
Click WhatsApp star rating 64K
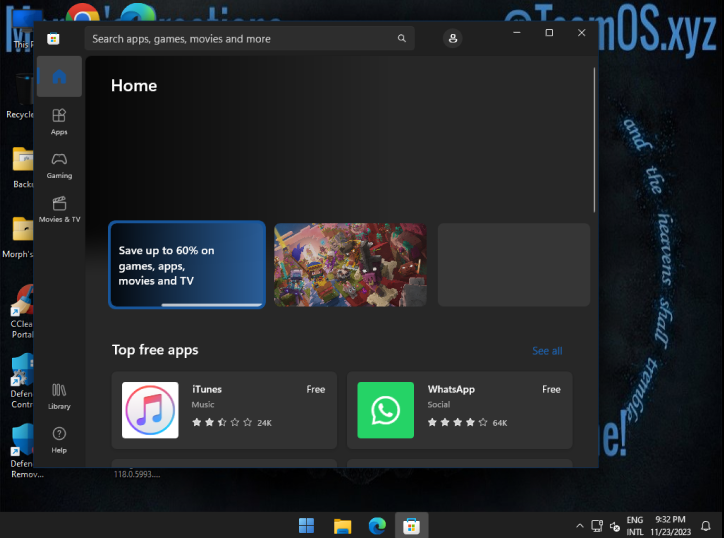tap(467, 423)
